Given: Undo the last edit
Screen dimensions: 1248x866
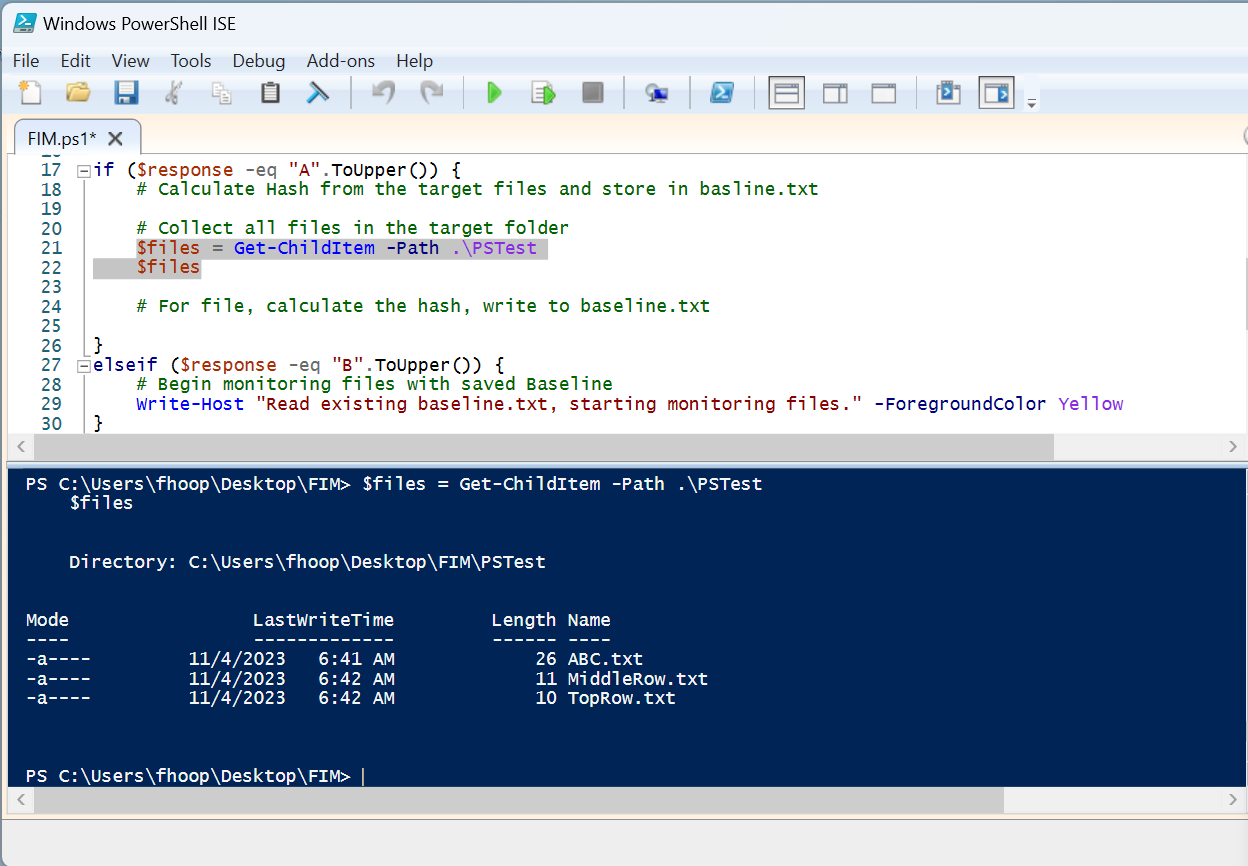Looking at the screenshot, I should coord(382,92).
